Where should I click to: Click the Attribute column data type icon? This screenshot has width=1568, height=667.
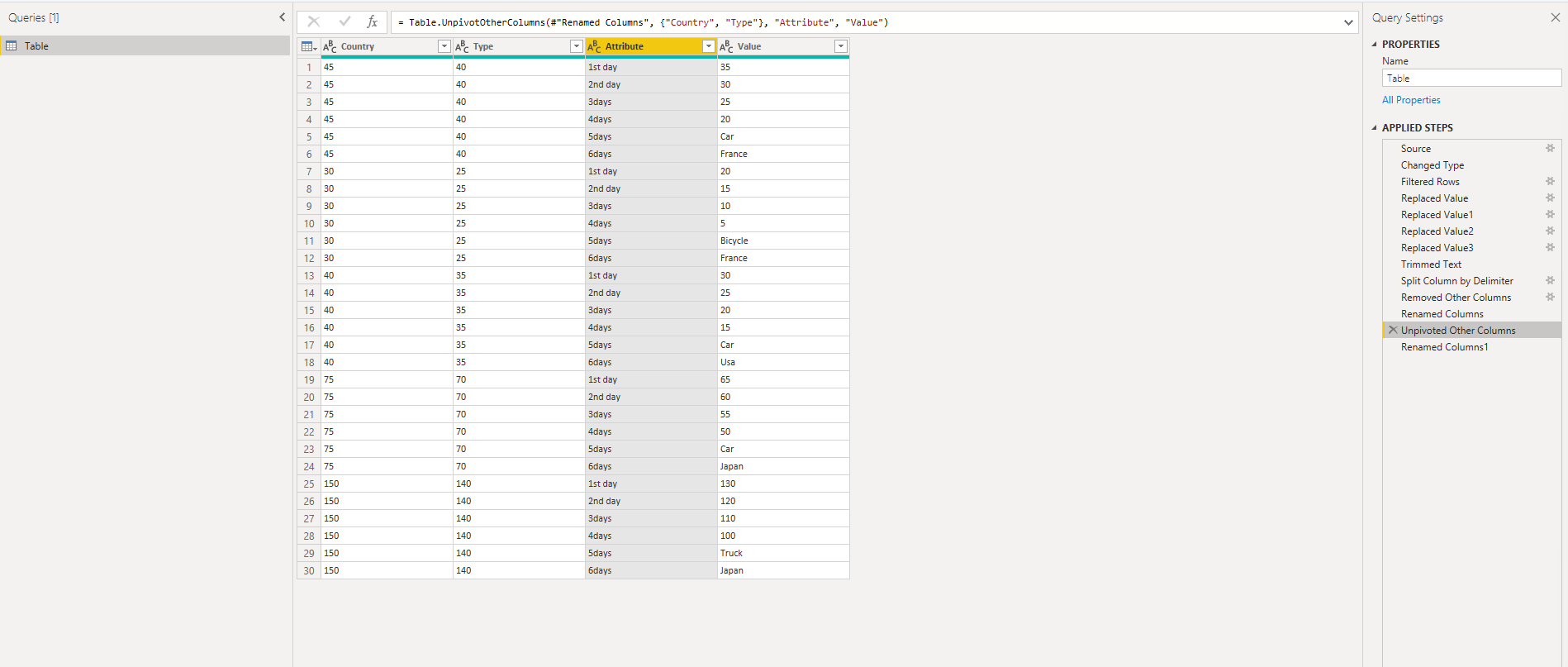click(594, 47)
